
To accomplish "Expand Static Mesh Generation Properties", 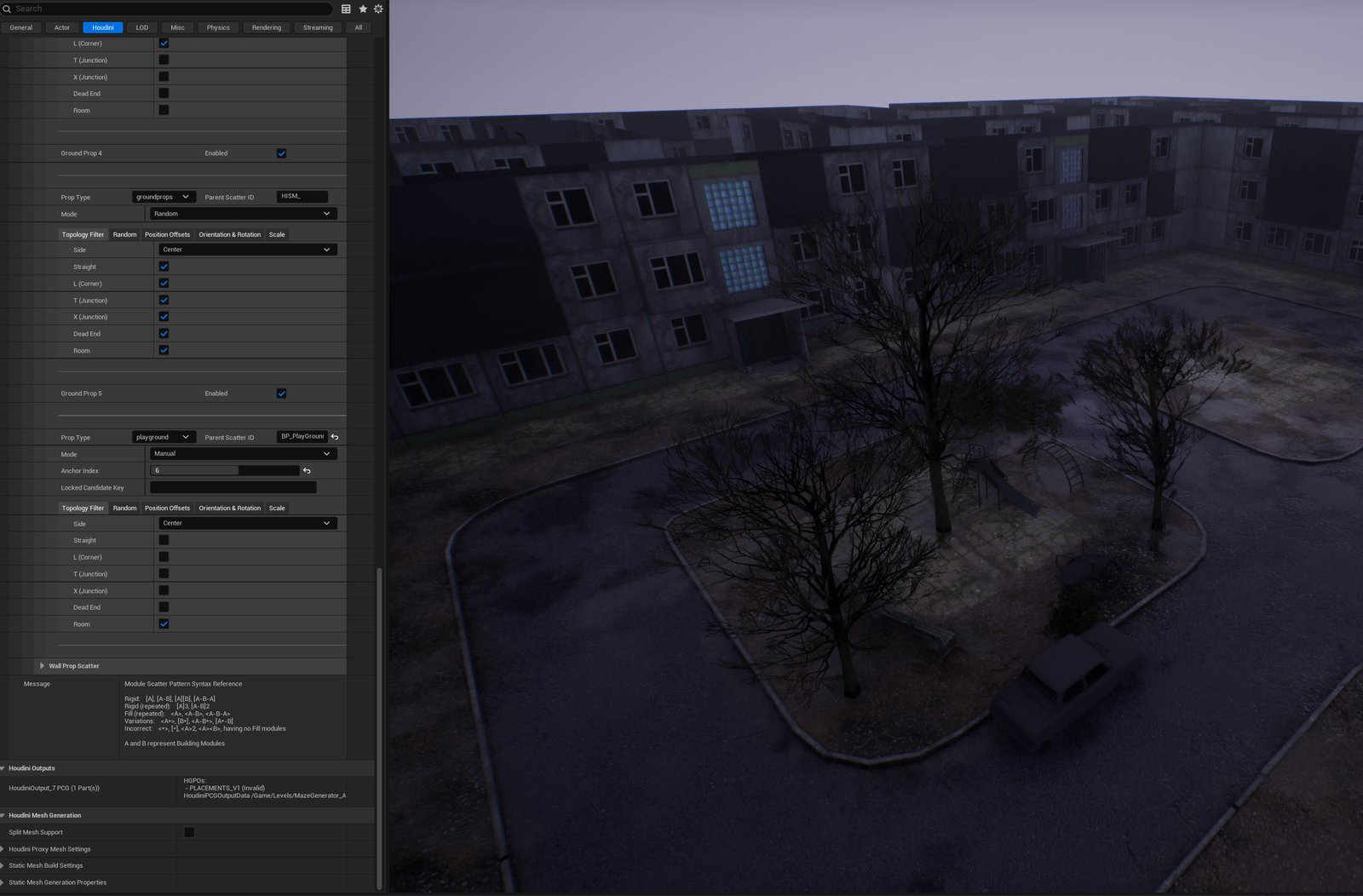I will 3,882.
